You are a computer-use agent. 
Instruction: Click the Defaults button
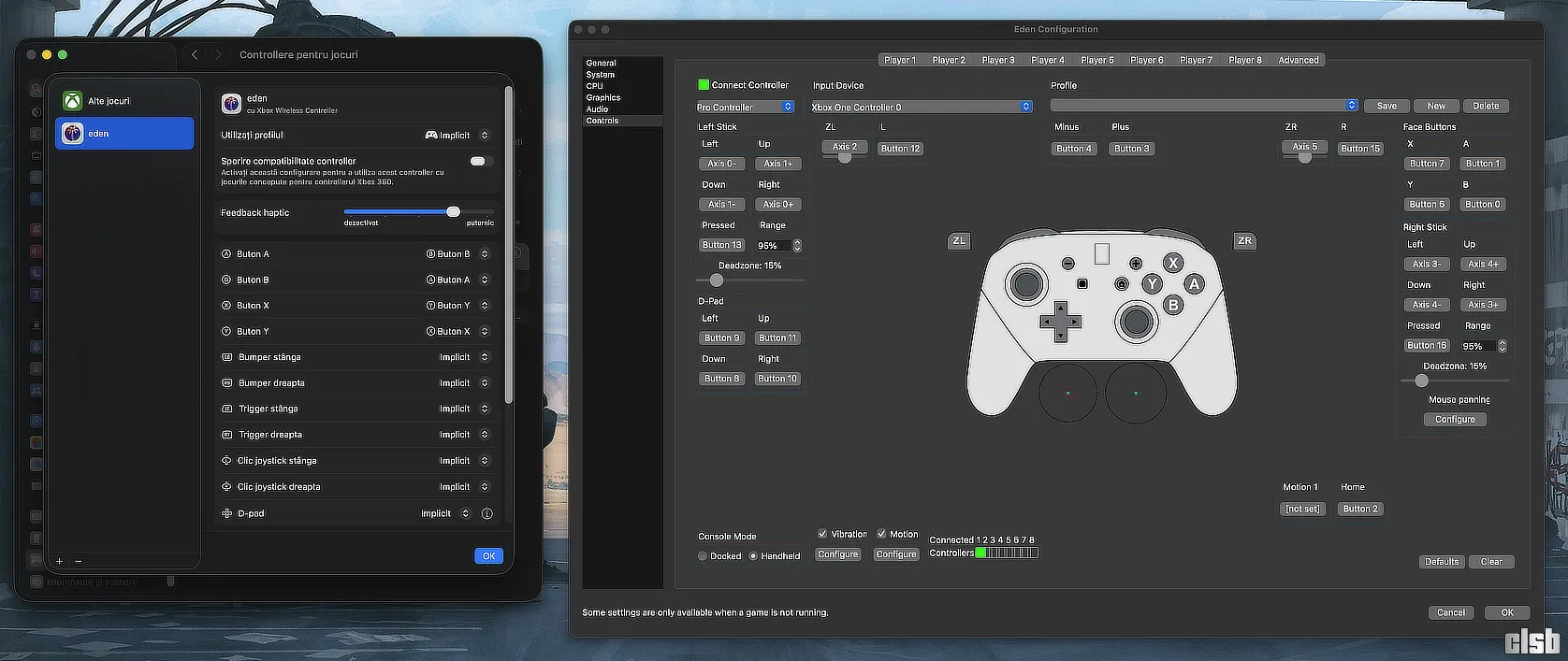1441,562
